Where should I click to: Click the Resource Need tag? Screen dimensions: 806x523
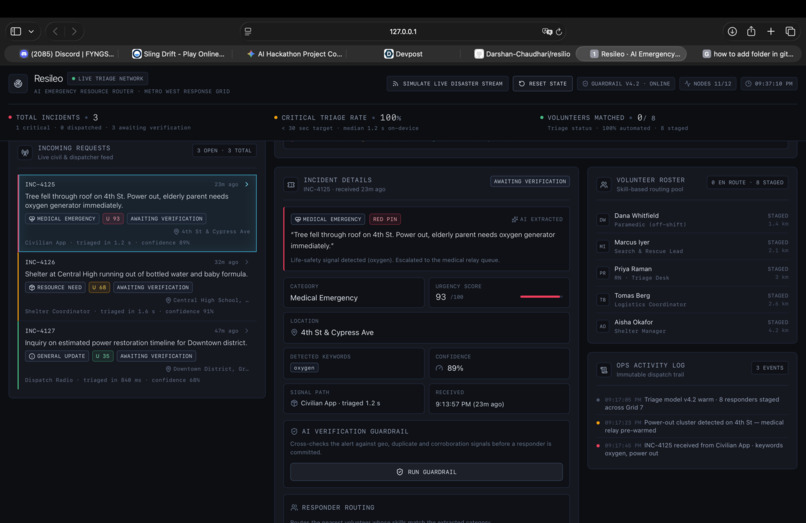56,287
